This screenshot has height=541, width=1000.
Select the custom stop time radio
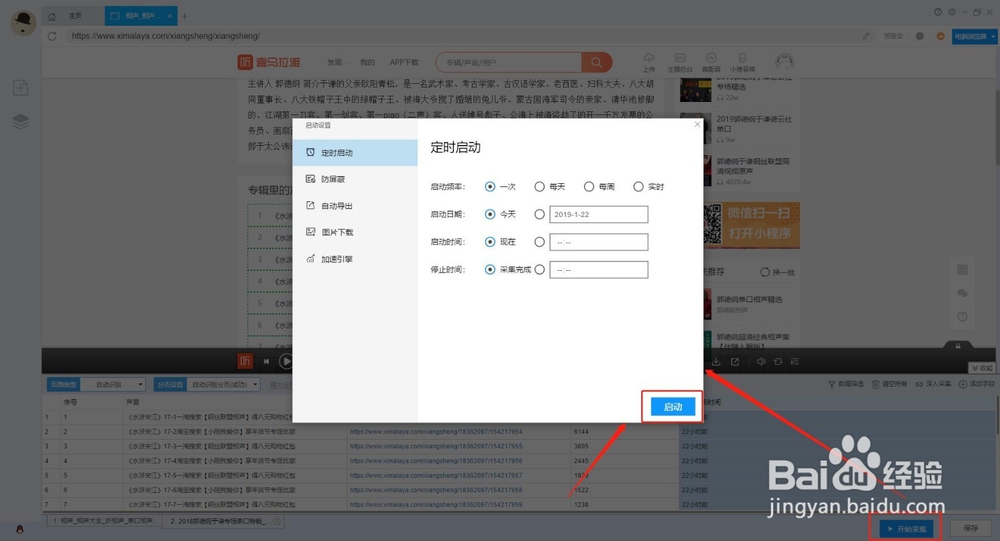pos(540,270)
